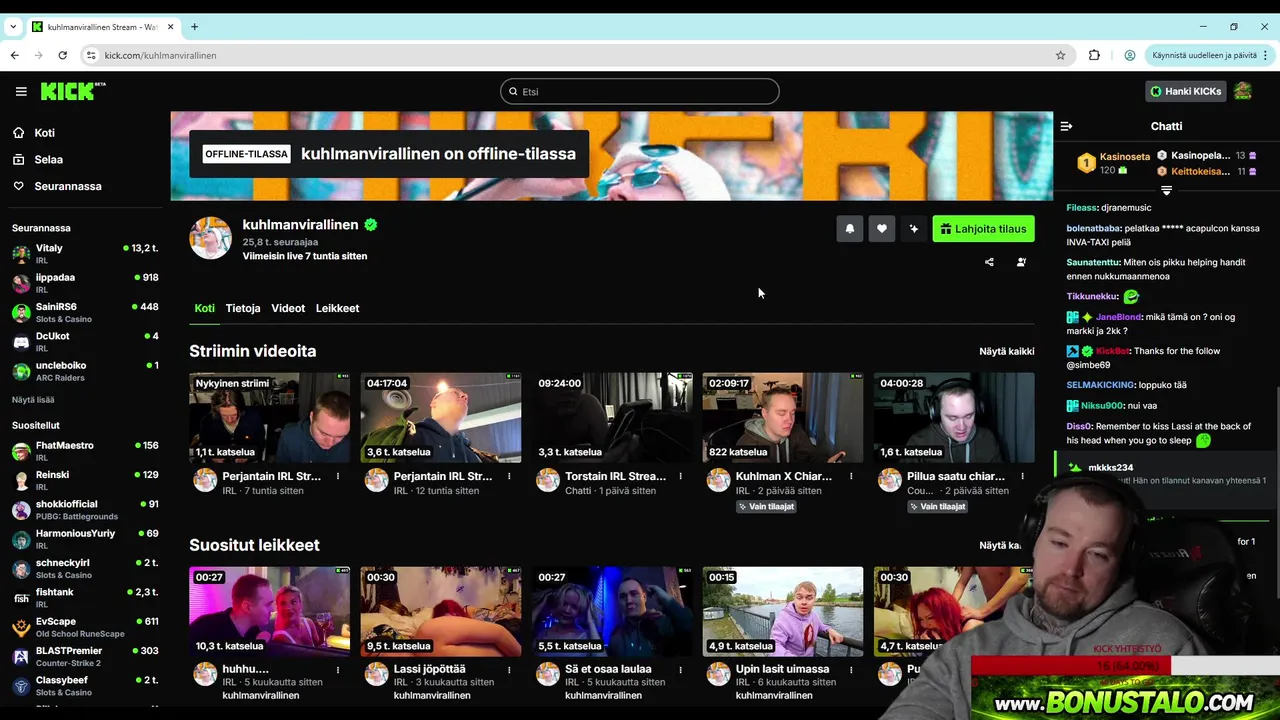Open options menu for Pillua saatu video

tap(1022, 477)
